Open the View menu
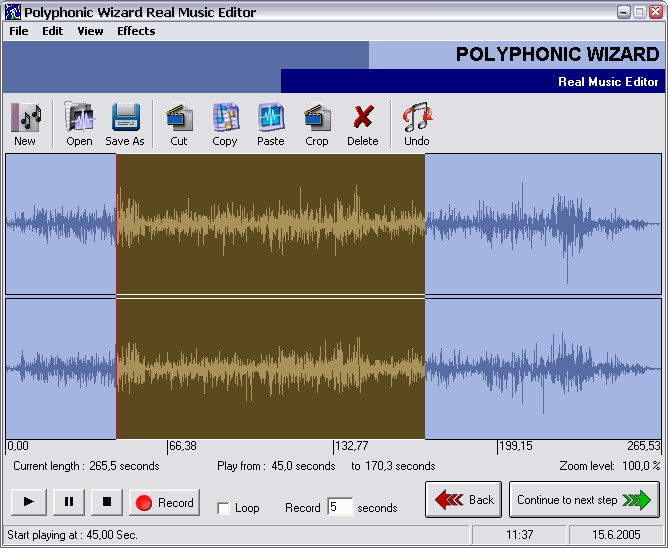Screen dimensions: 668x548 pos(90,31)
